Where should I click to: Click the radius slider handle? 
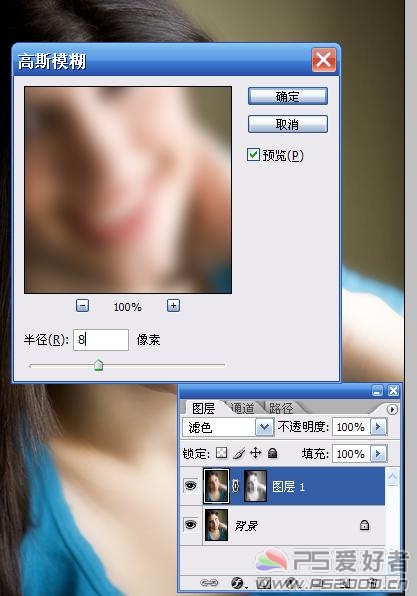pyautogui.click(x=98, y=365)
